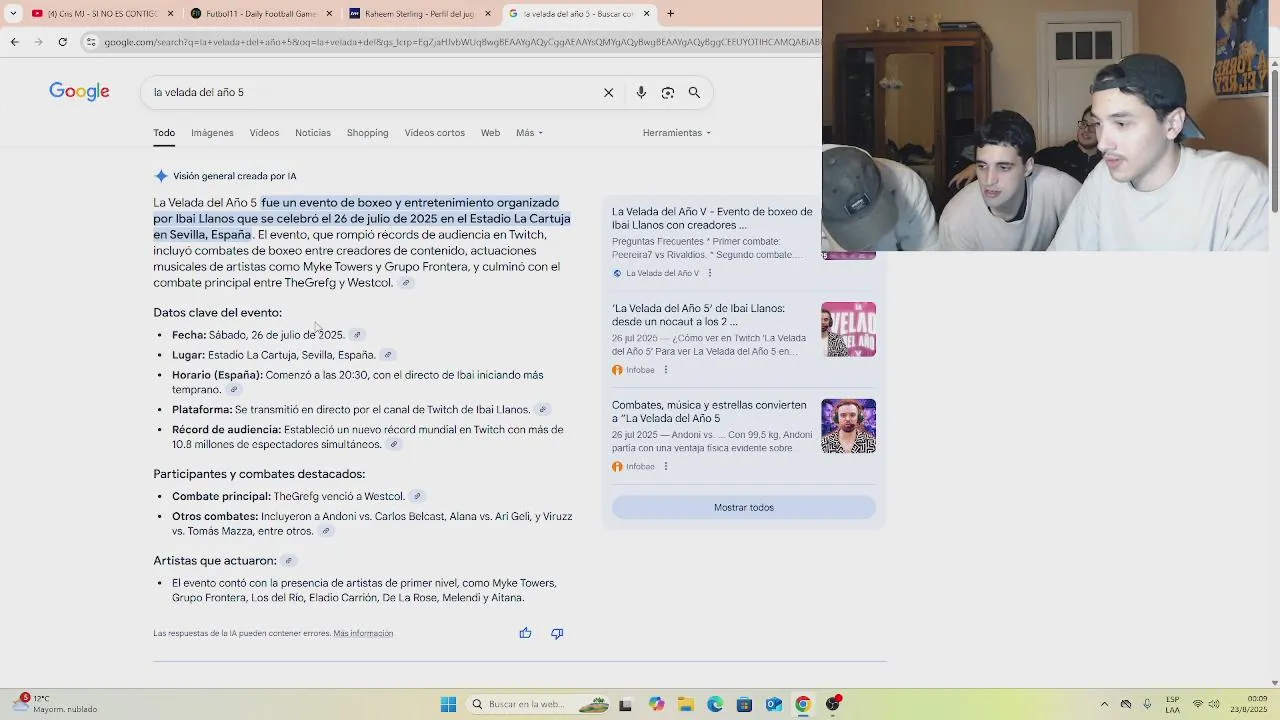Open 'Más información' link about AI responses
1280x720 pixels.
coord(363,634)
